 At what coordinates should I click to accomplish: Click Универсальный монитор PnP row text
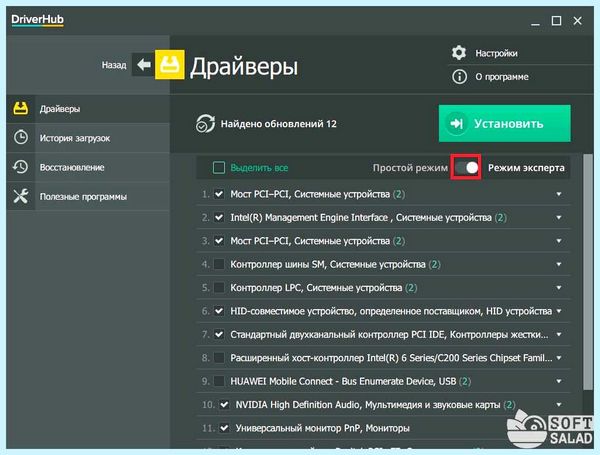323,428
